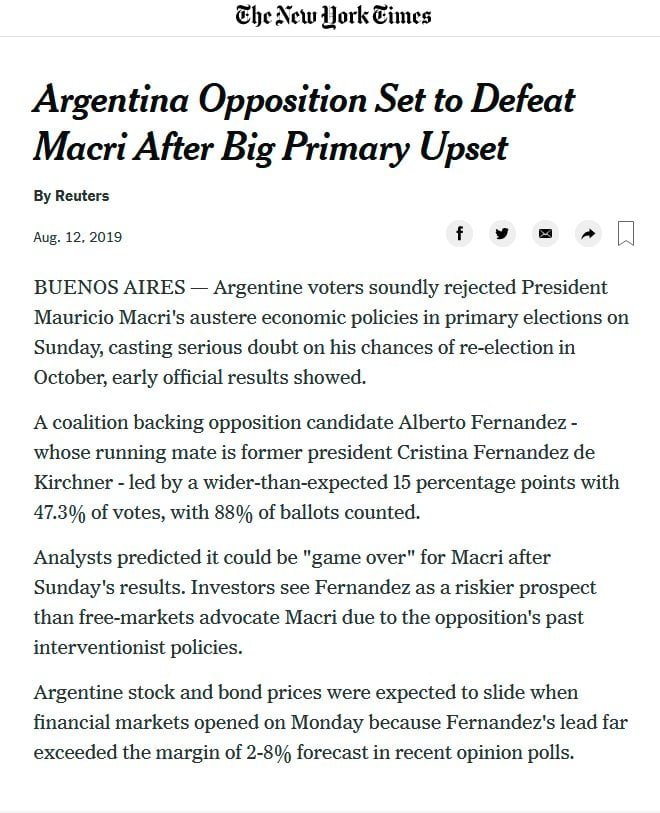Bookmark this article to save it
660x813 pixels.
tap(627, 234)
